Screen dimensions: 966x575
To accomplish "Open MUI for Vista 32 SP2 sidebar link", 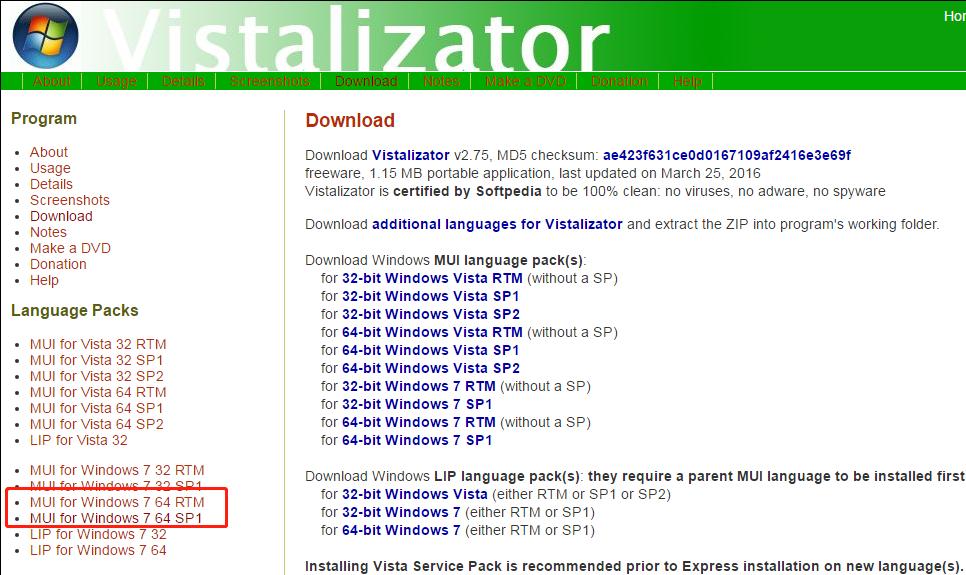I will click(97, 377).
